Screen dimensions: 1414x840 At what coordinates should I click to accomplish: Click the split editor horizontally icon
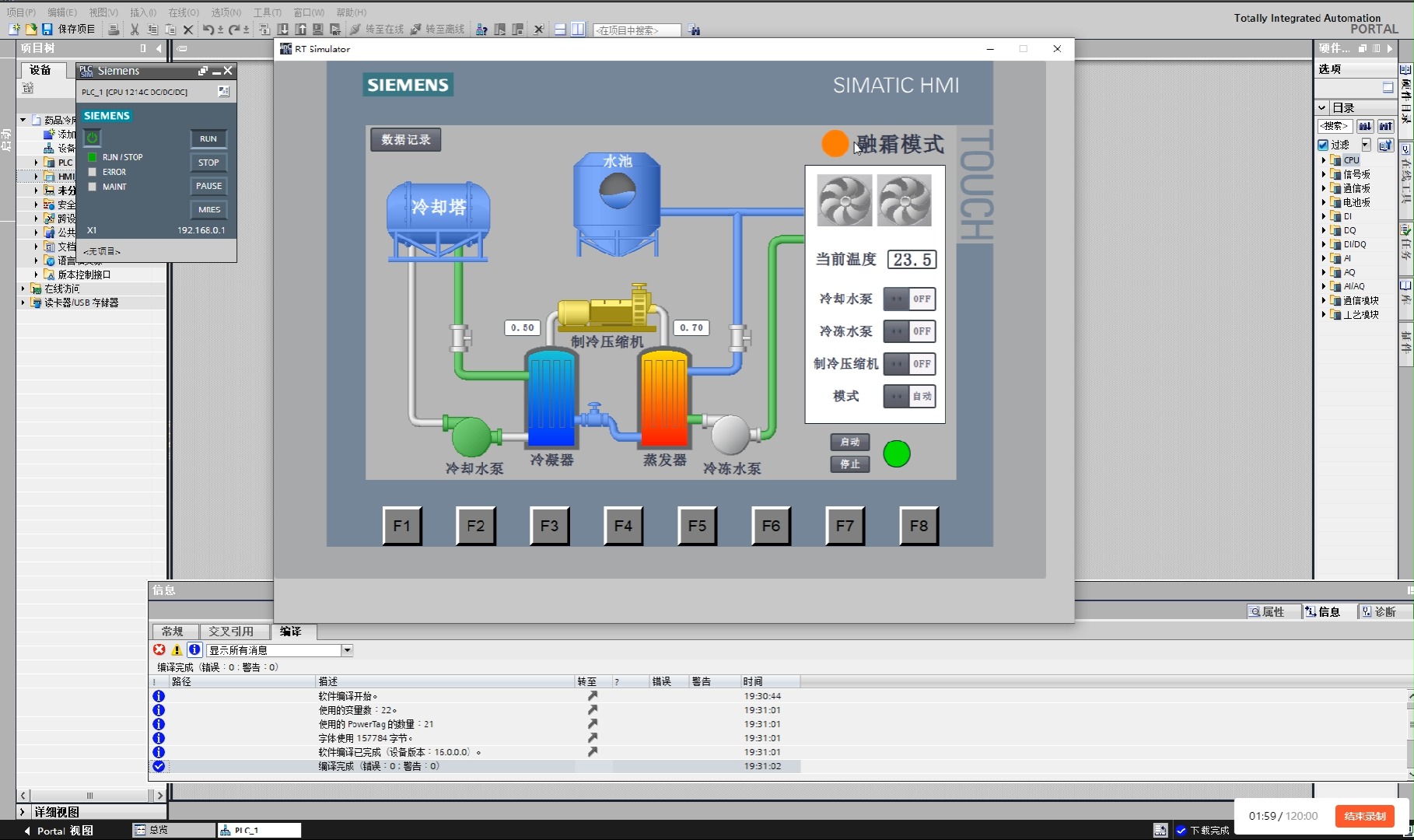point(560,30)
